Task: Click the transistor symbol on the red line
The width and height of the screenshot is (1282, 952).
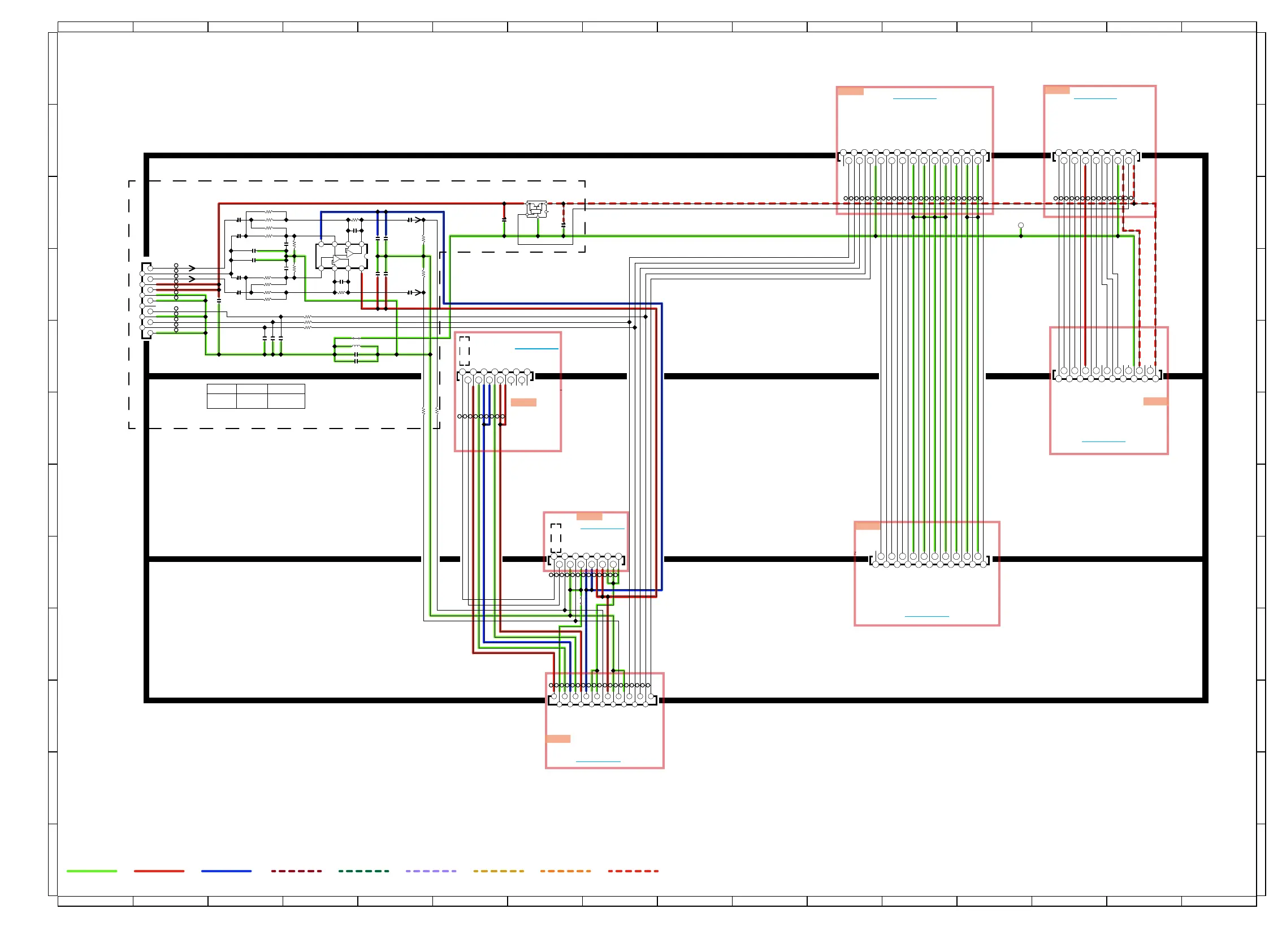Action: (536, 208)
